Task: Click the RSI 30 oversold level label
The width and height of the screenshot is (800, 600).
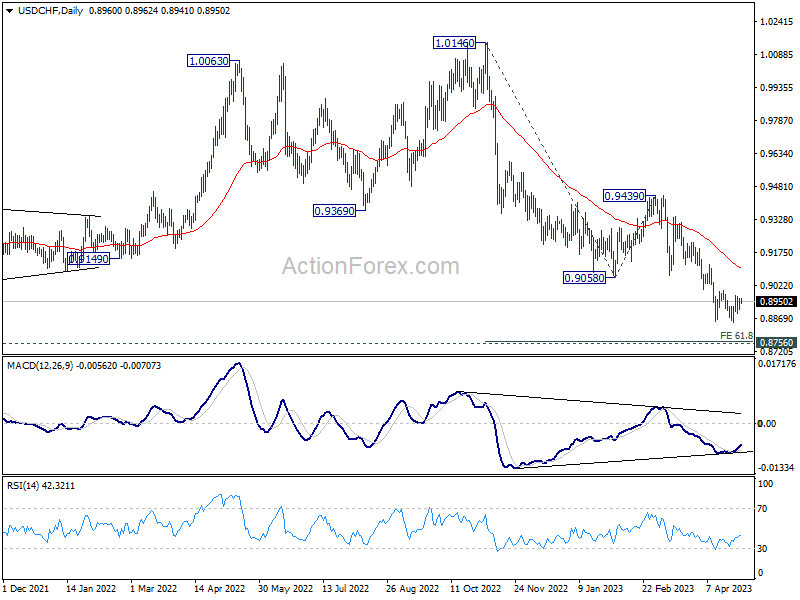Action: 762,549
